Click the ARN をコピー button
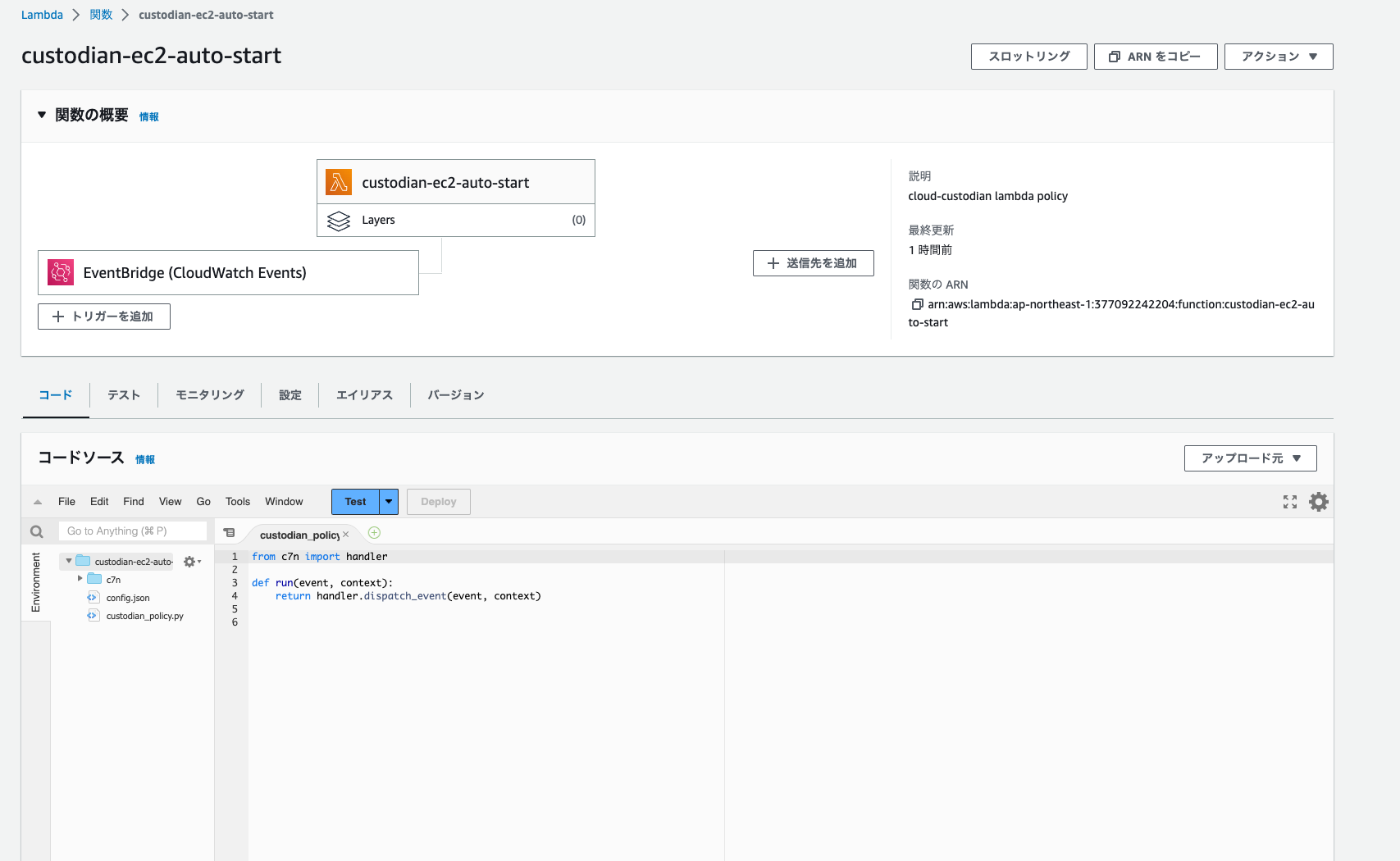The image size is (1400, 861). pos(1156,57)
